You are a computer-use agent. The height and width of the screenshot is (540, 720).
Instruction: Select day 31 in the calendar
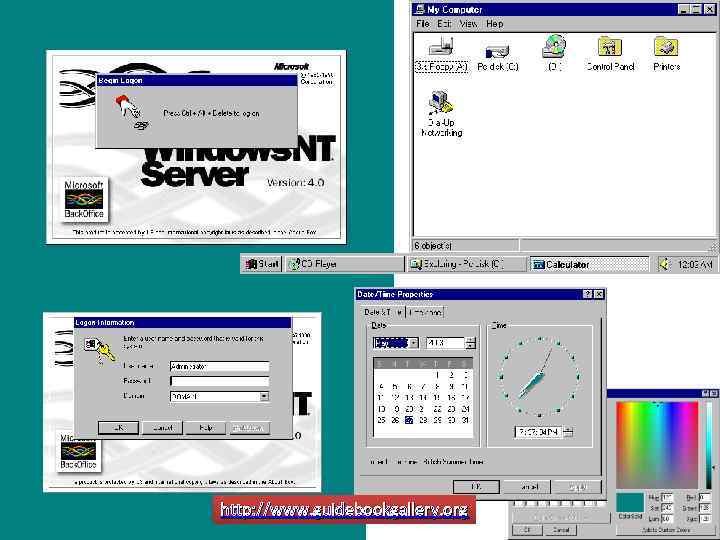point(466,420)
